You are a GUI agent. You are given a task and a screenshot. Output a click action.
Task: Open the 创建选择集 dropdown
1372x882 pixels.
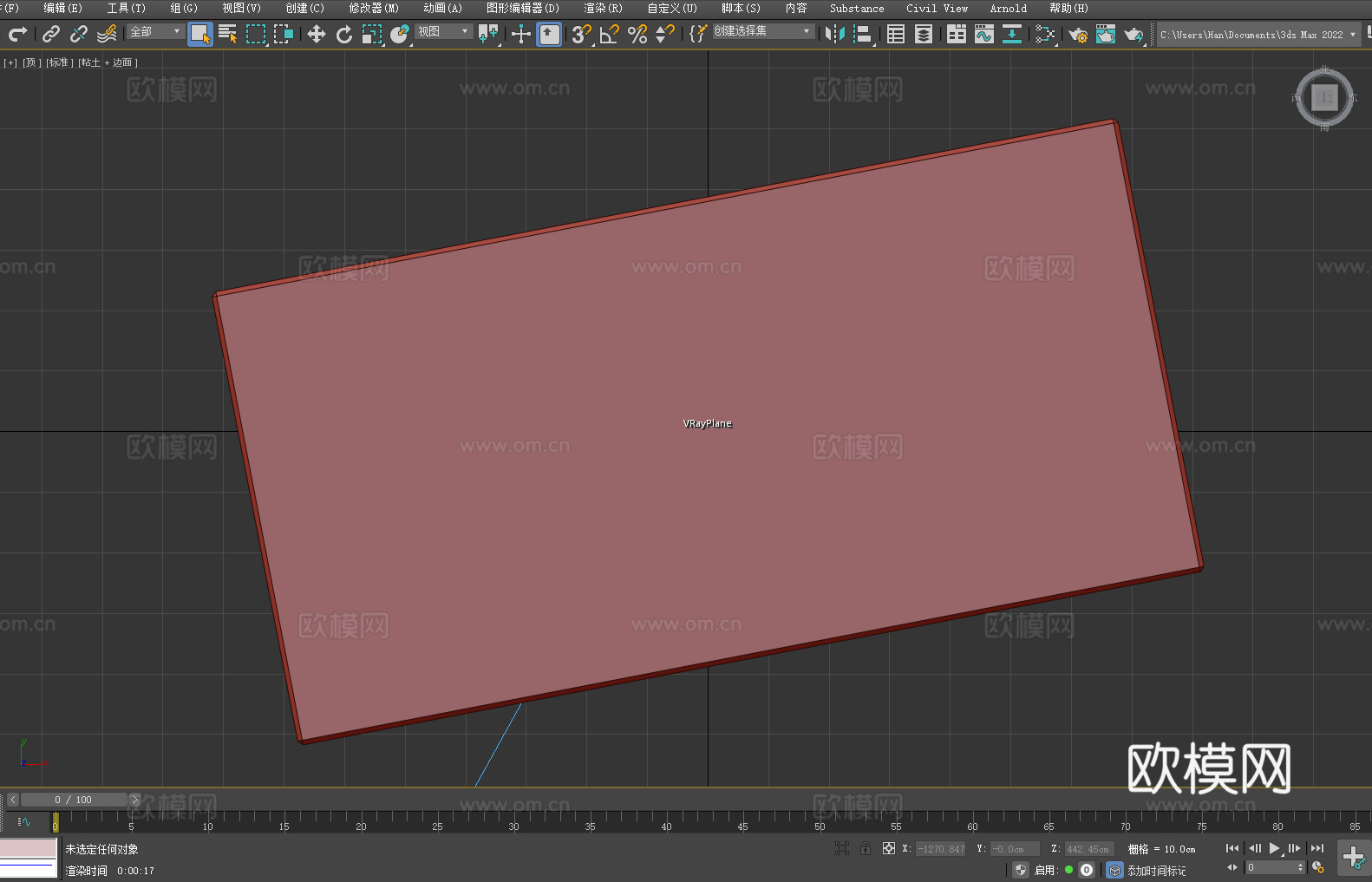pos(763,31)
